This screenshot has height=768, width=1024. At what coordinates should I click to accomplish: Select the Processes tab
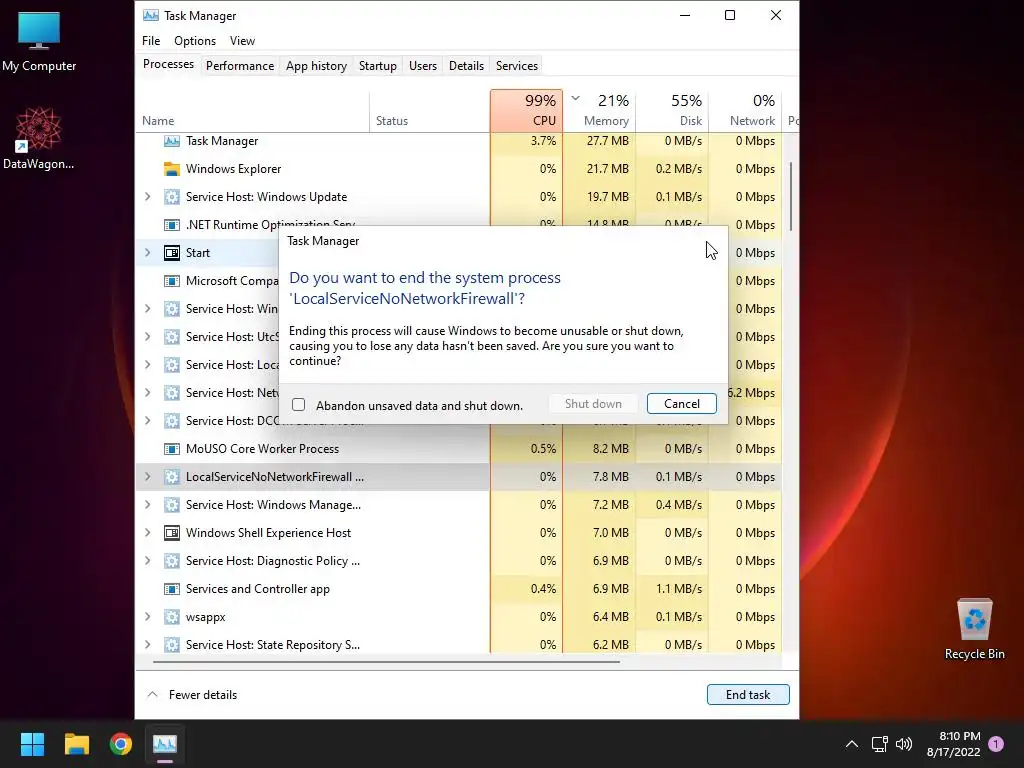coord(168,64)
